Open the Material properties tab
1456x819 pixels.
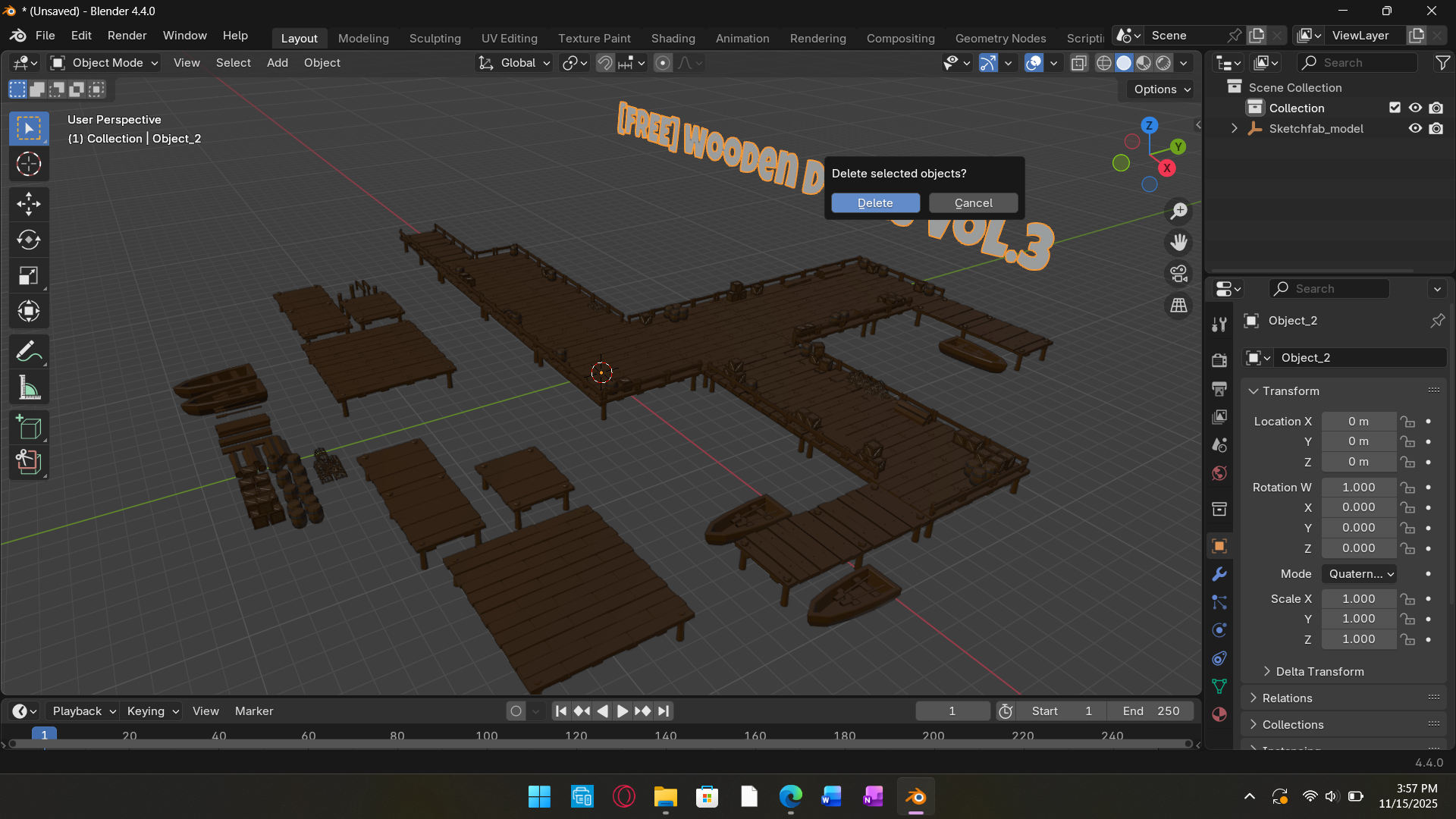point(1219,714)
